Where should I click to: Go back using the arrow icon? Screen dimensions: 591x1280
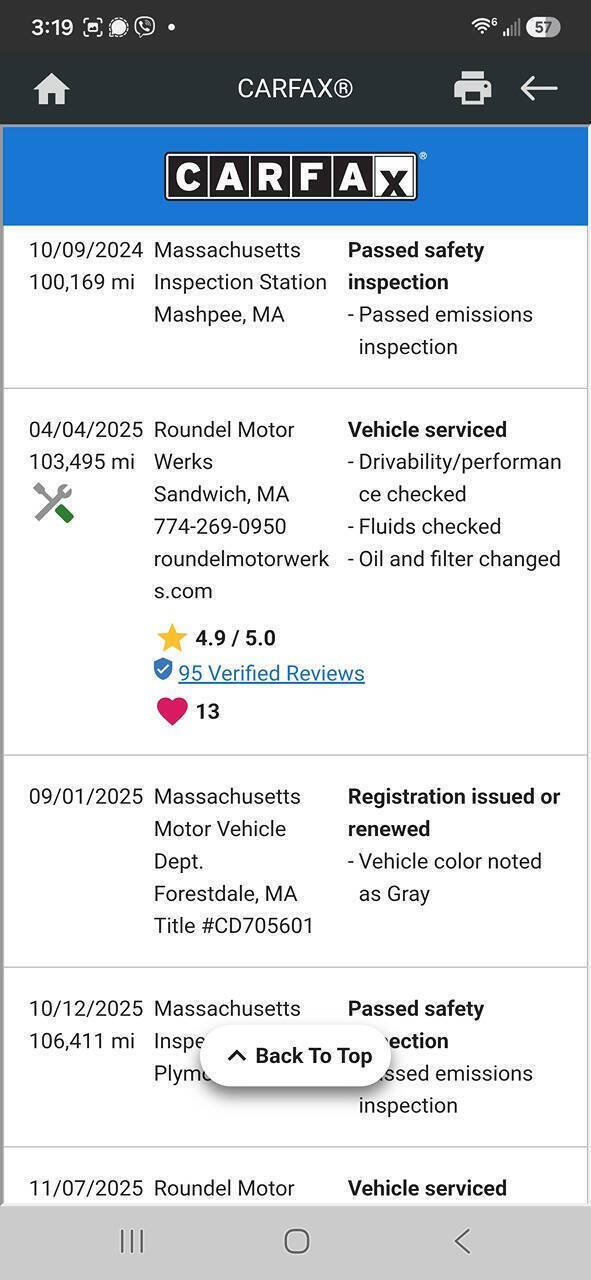538,88
